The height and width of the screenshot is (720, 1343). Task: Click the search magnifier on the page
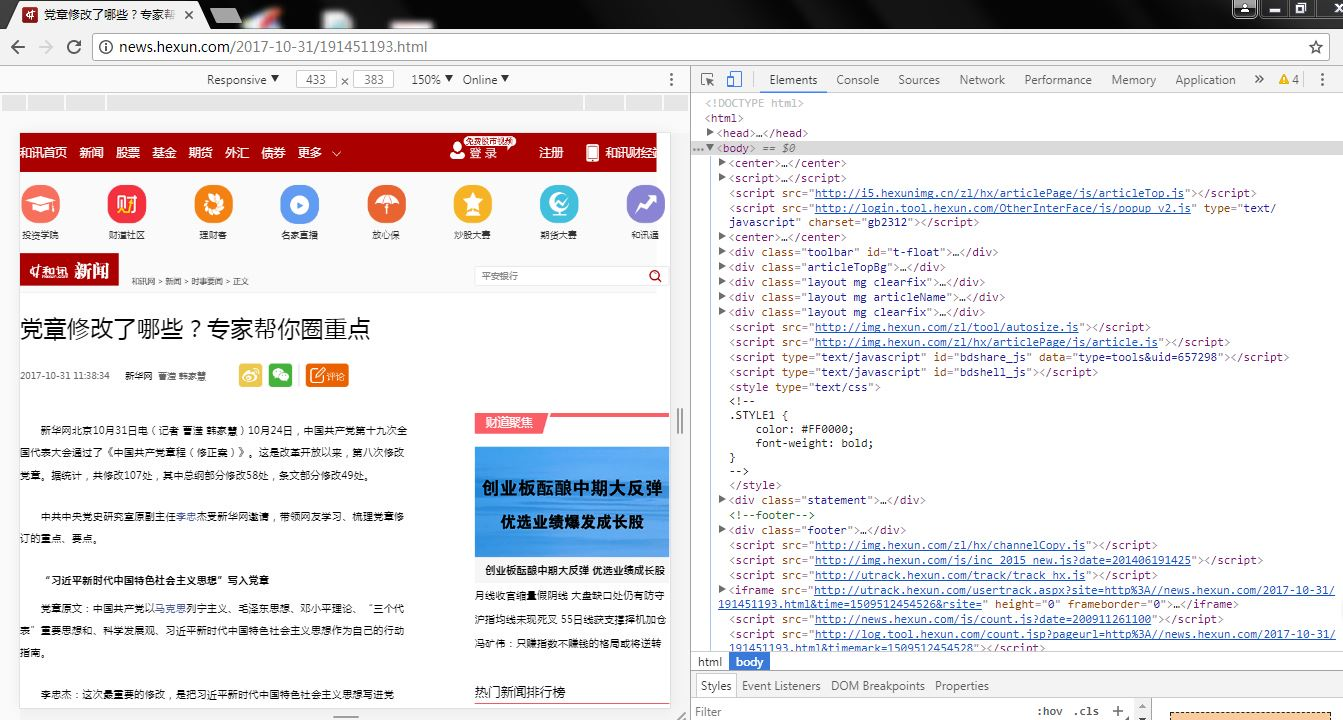click(x=655, y=276)
